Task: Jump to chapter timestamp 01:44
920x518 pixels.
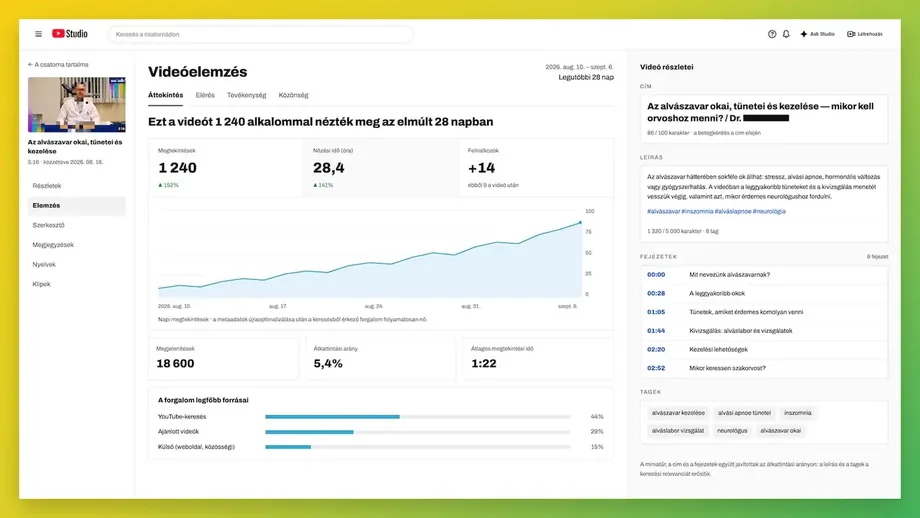Action: [656, 331]
